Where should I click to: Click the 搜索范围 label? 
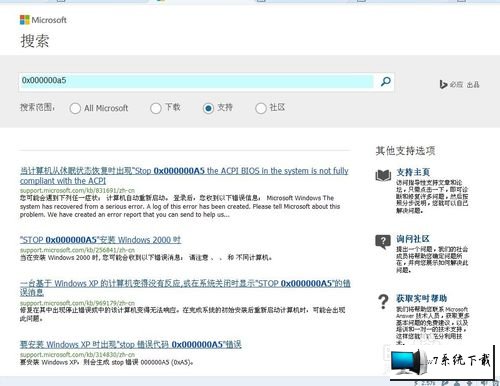(x=37, y=107)
